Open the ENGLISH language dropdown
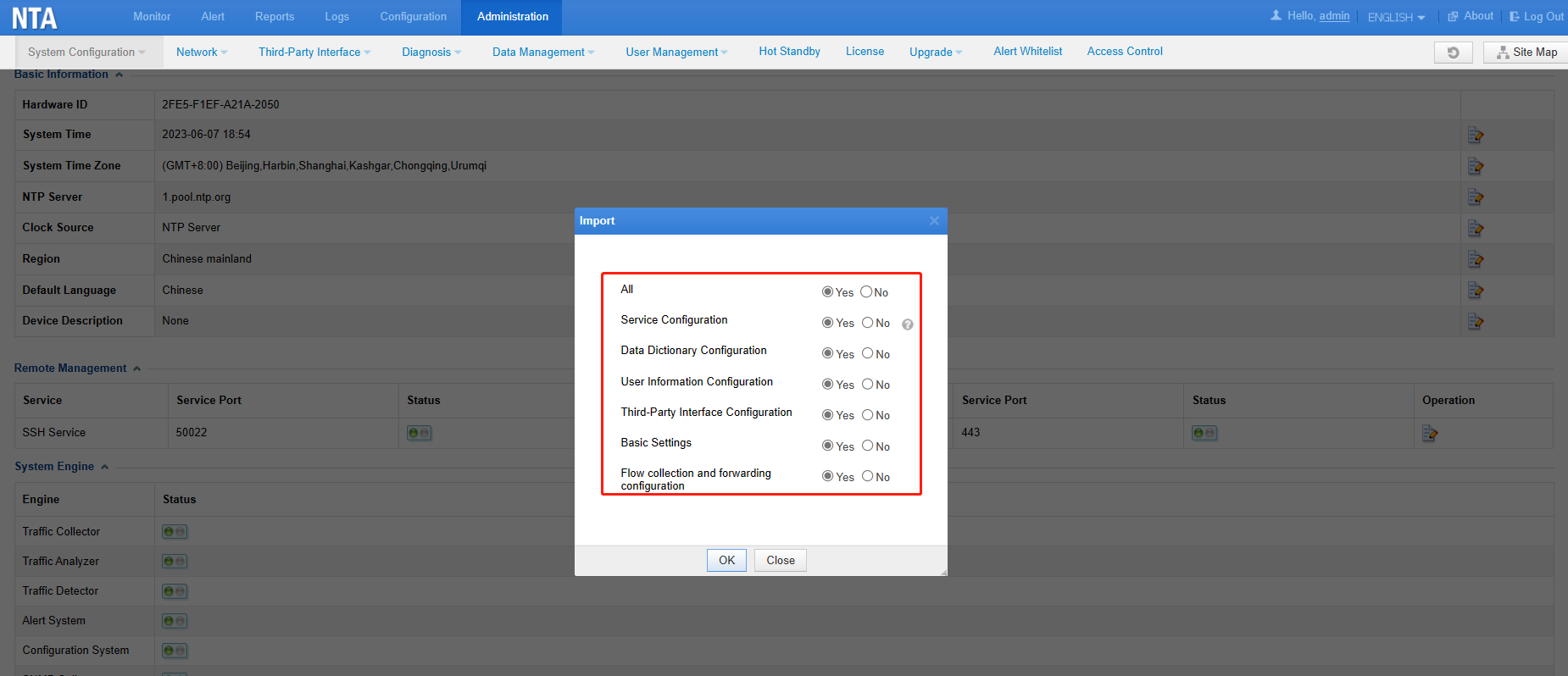 click(1396, 17)
